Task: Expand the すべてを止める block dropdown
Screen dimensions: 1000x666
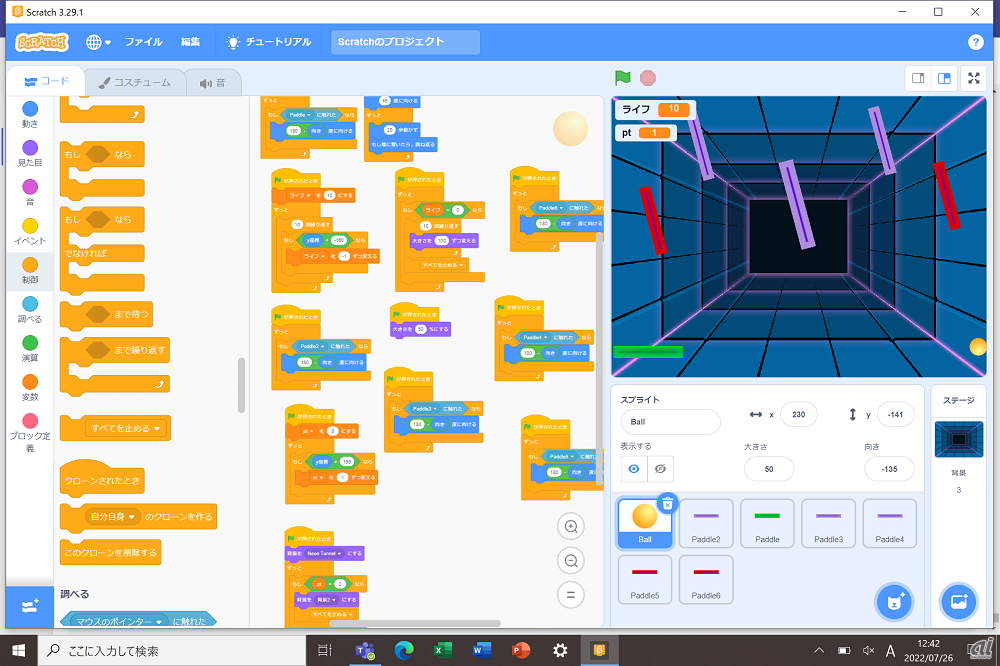Action: 158,429
